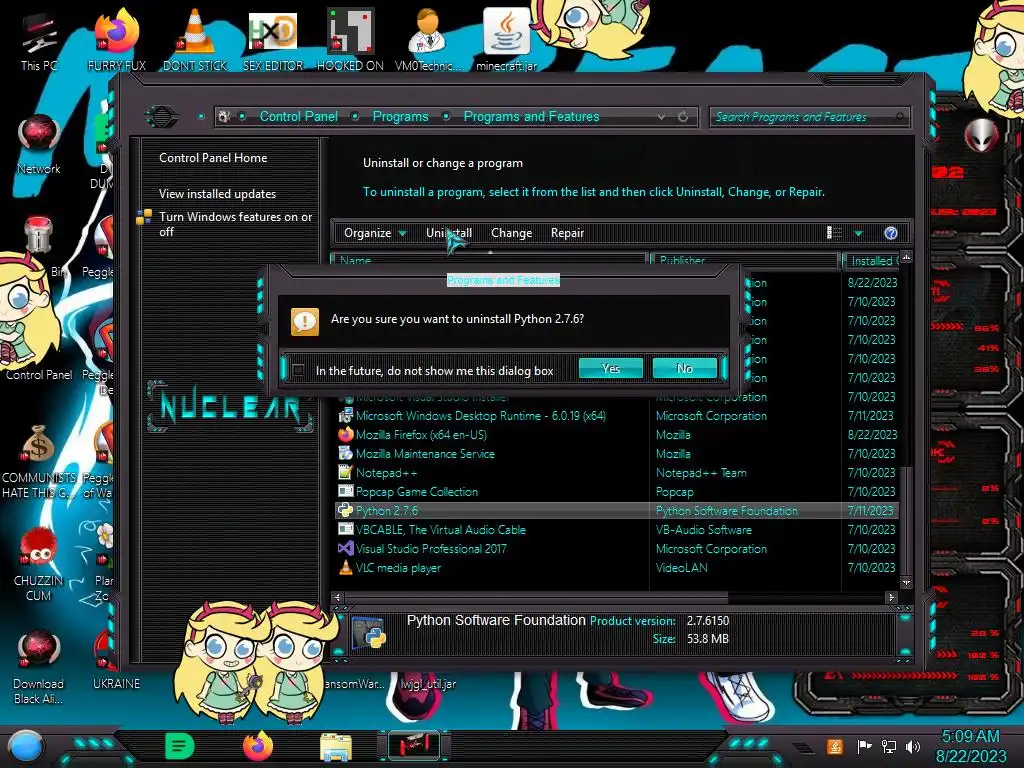
Task: Open the FURRY FUX Firefox shortcut
Action: (117, 41)
